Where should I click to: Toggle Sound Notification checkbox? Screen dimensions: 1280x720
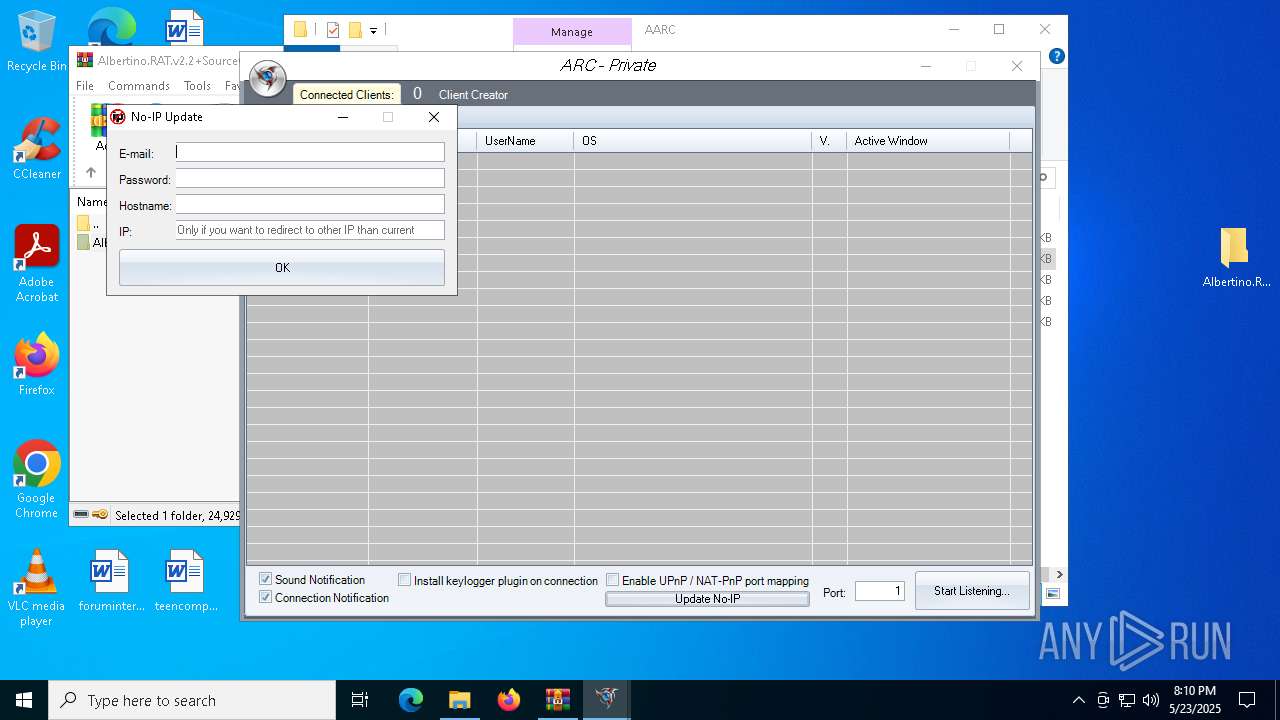point(266,579)
